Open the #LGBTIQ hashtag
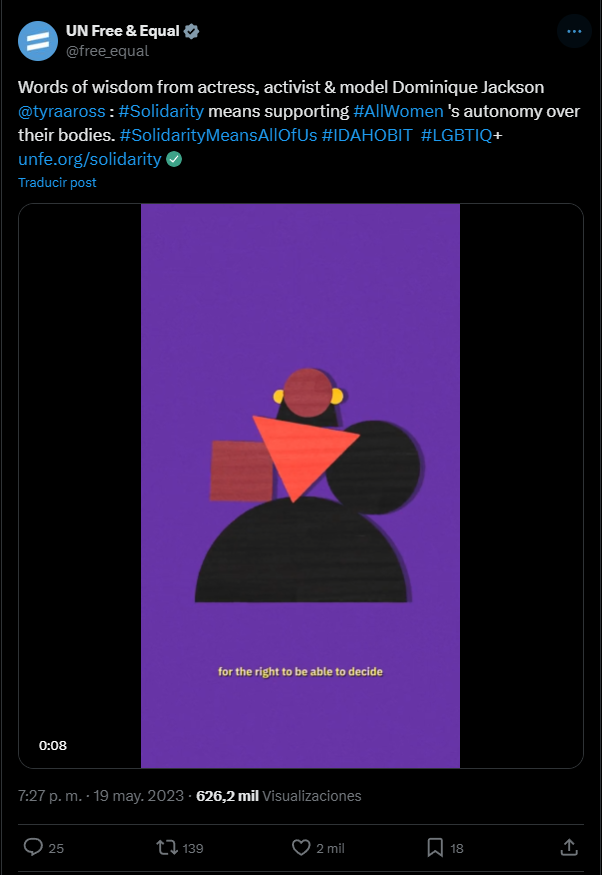The width and height of the screenshot is (602, 875). click(456, 135)
